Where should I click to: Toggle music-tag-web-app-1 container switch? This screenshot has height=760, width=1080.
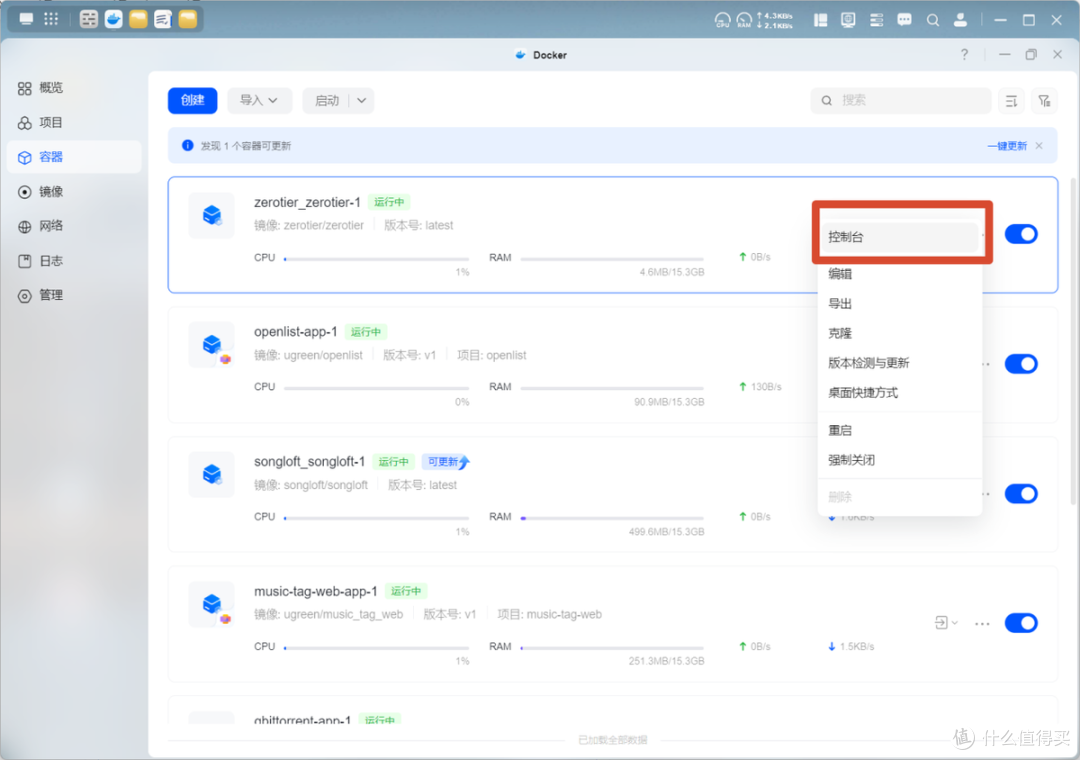(1021, 623)
